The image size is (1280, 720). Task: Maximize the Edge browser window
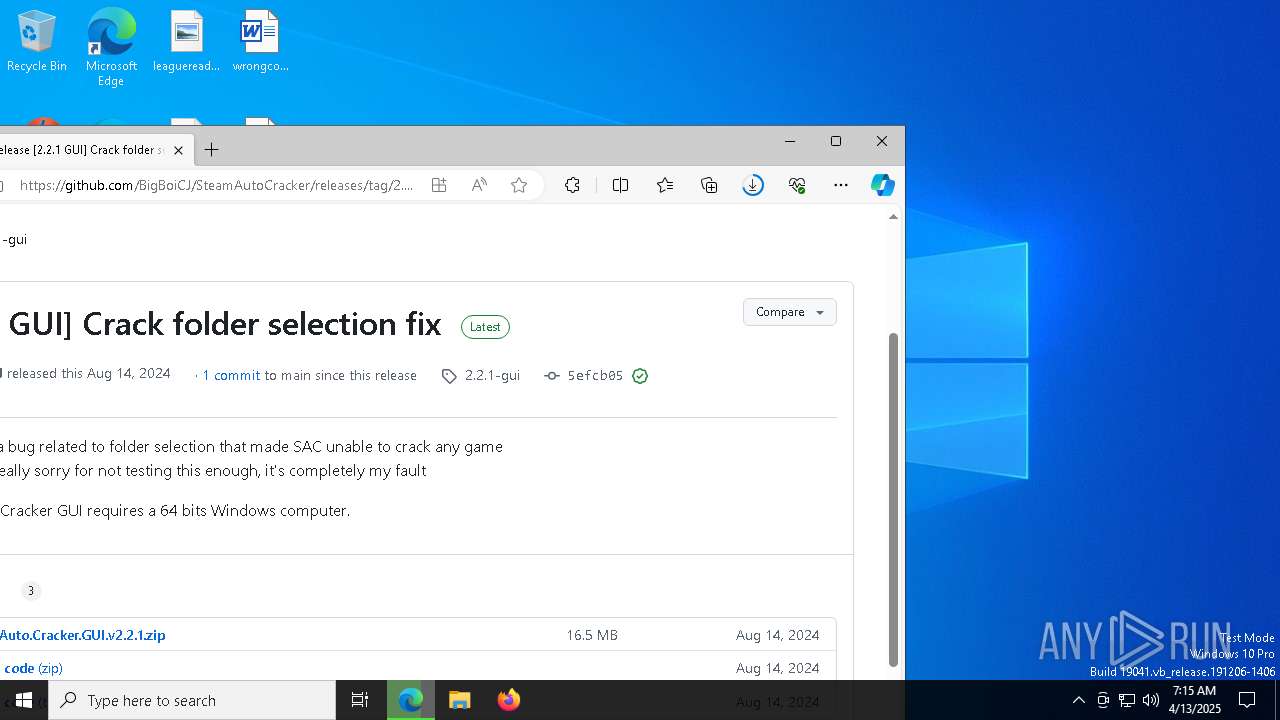(836, 141)
